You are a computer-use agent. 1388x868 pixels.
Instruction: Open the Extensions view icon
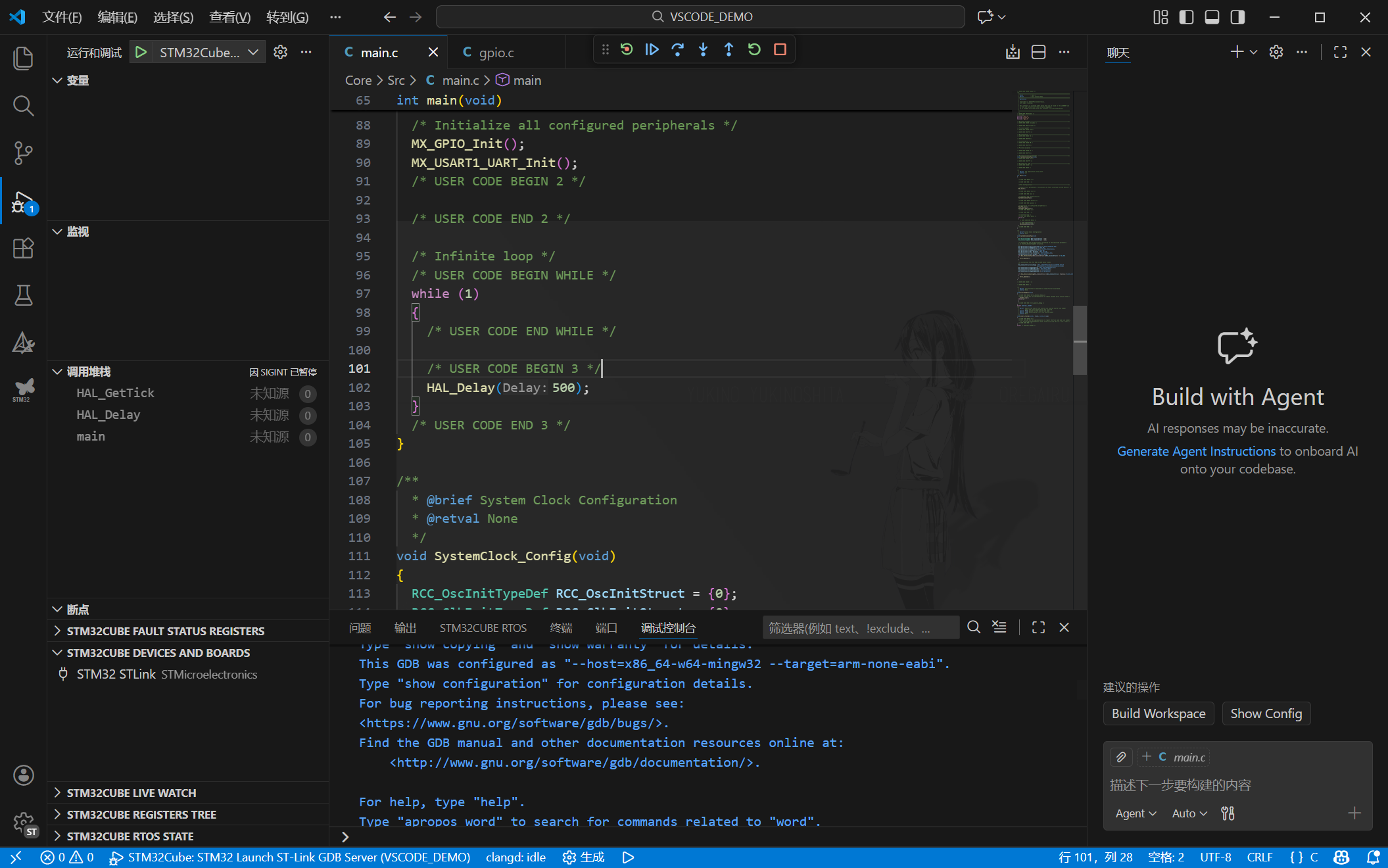[23, 249]
